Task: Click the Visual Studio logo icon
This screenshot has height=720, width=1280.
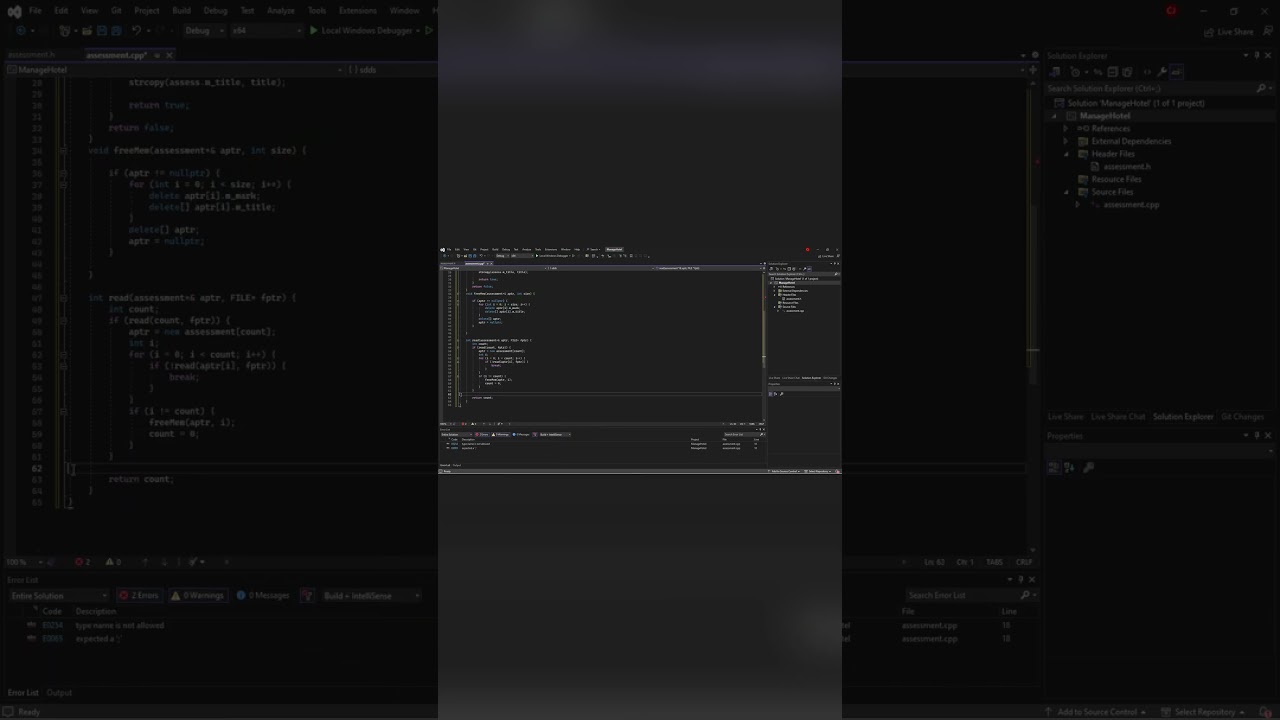Action: pos(13,11)
